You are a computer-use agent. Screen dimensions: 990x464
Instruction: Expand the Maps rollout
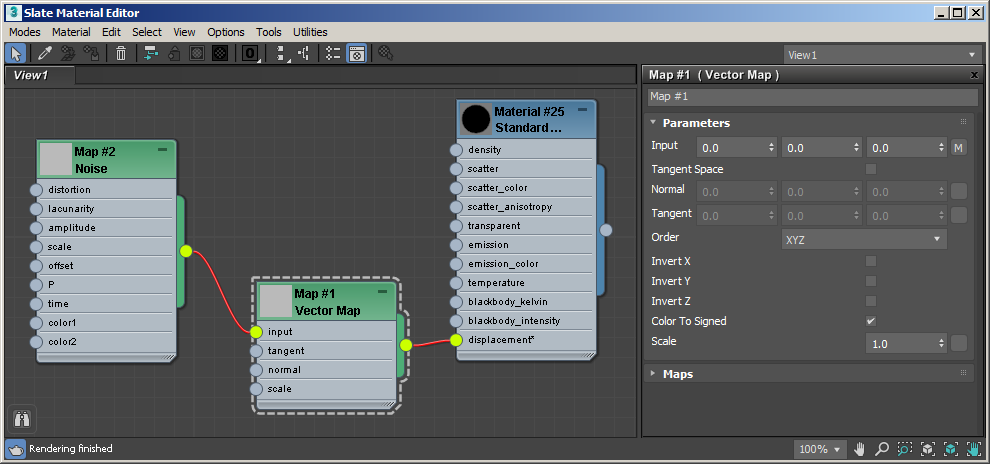653,374
